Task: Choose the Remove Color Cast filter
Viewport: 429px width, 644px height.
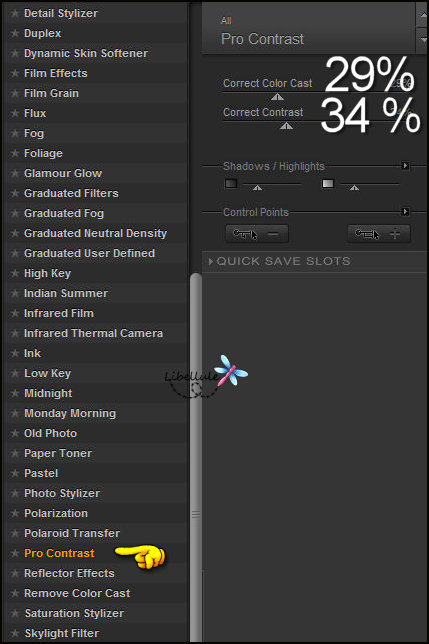Action: click(77, 593)
